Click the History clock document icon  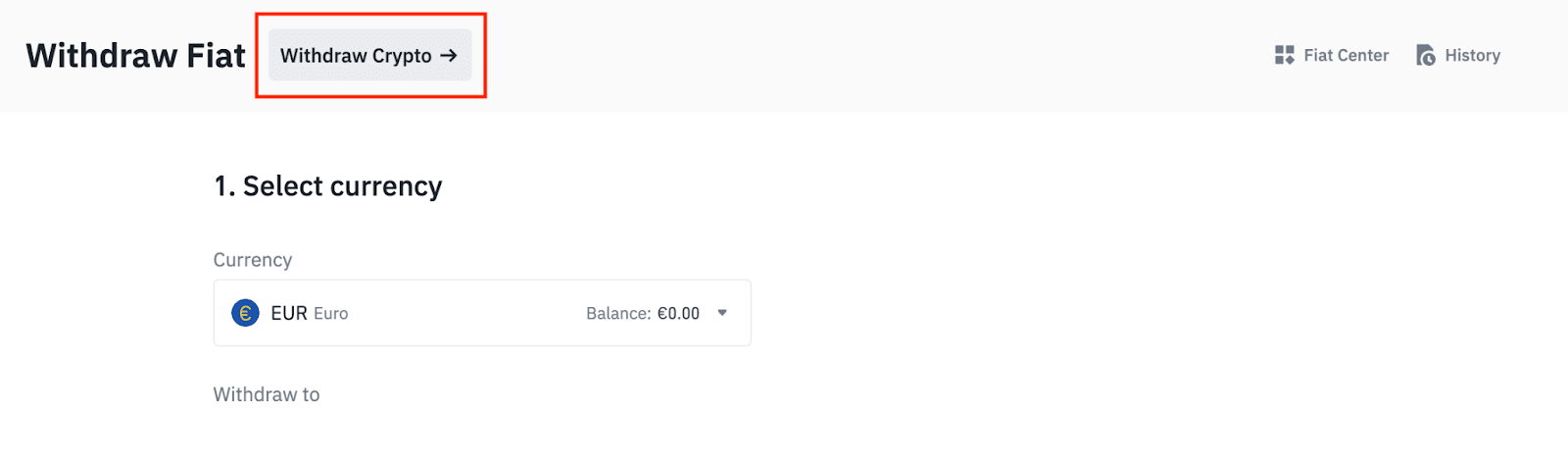[1425, 56]
